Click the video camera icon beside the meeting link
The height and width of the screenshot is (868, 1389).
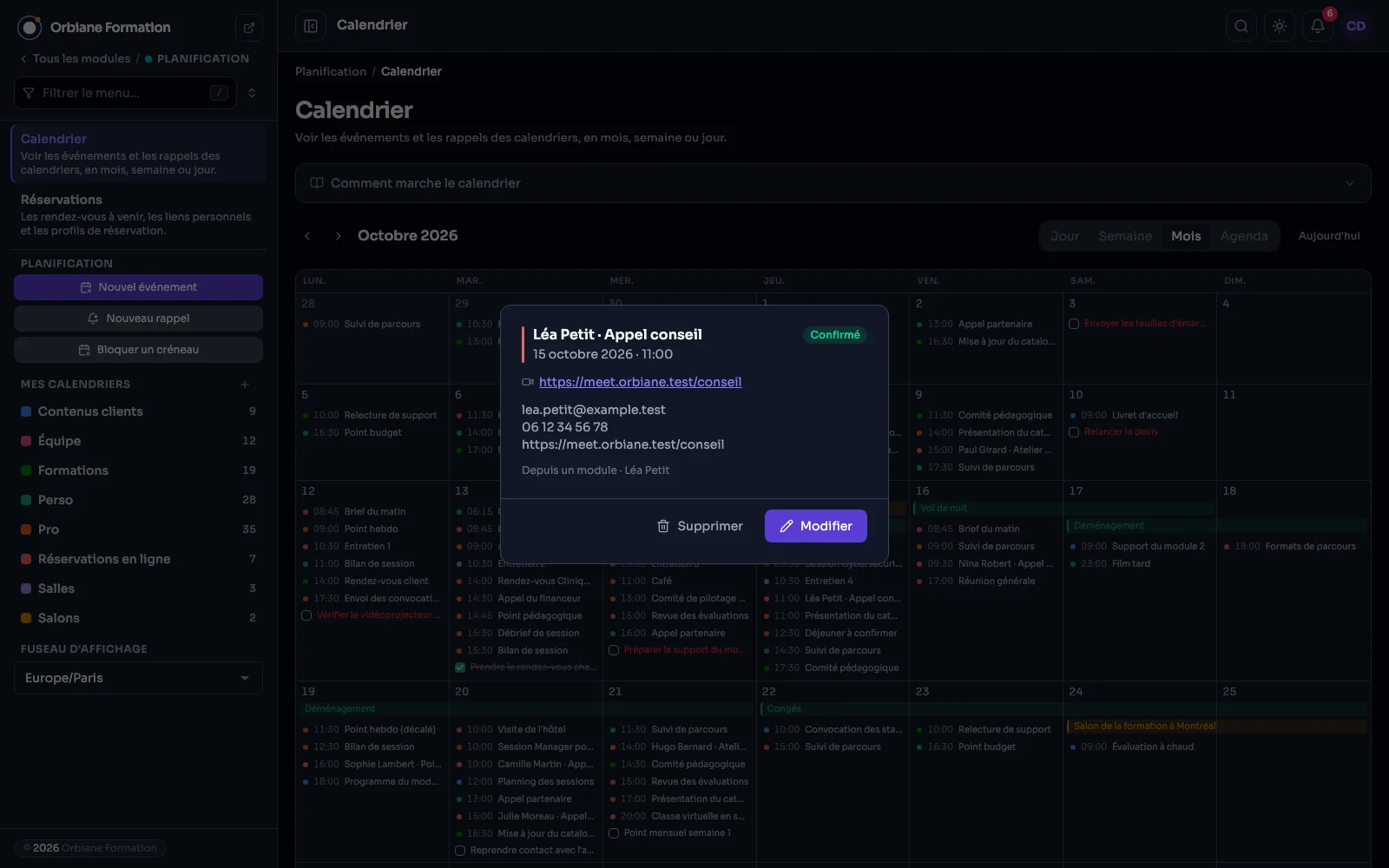click(x=527, y=382)
